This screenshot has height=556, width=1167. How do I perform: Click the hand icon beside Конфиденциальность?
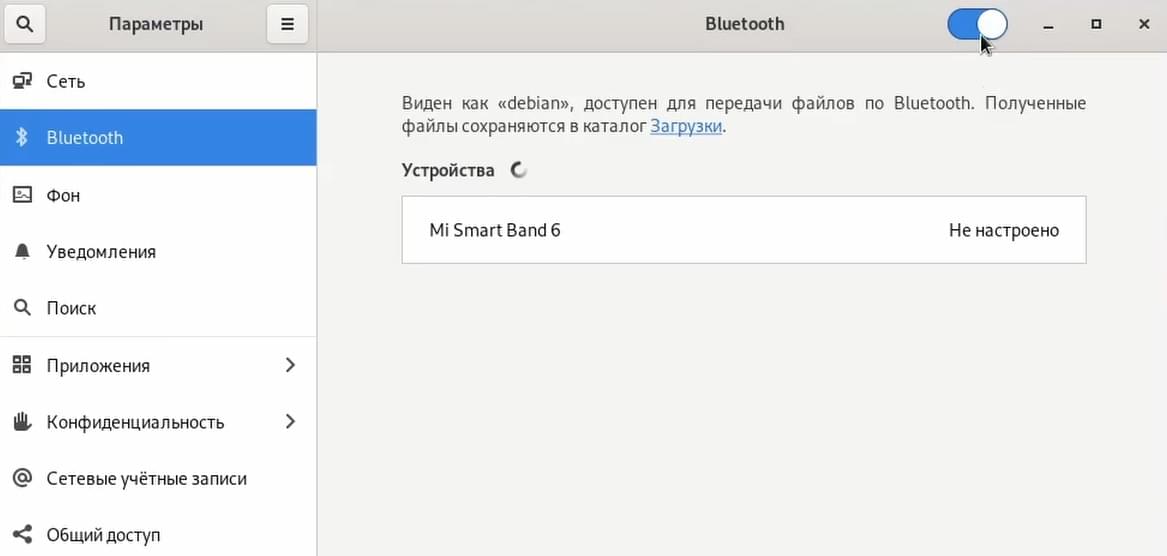point(23,422)
